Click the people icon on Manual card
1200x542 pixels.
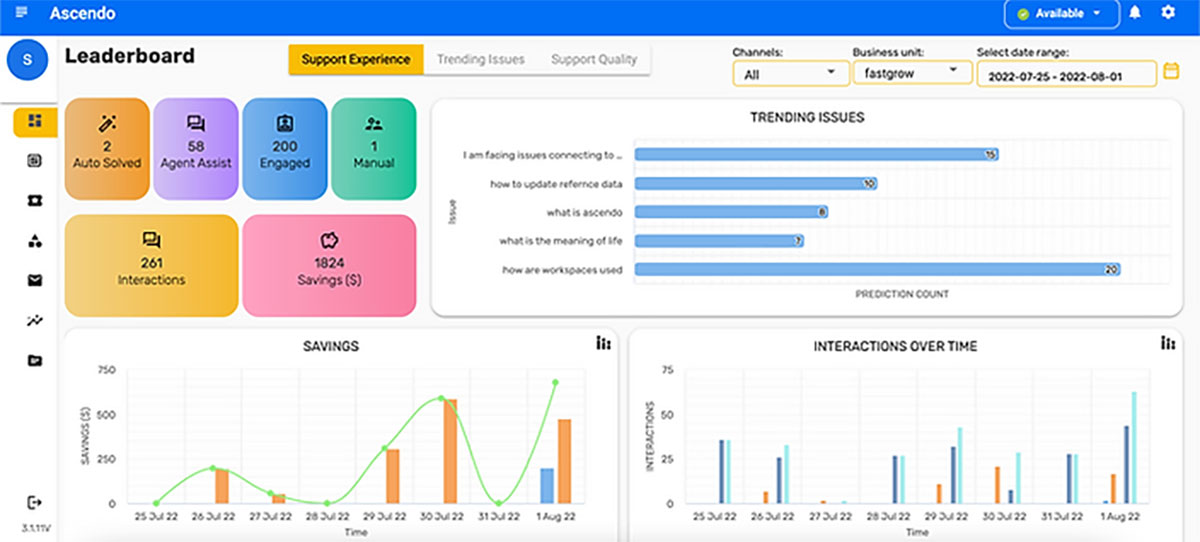click(374, 124)
